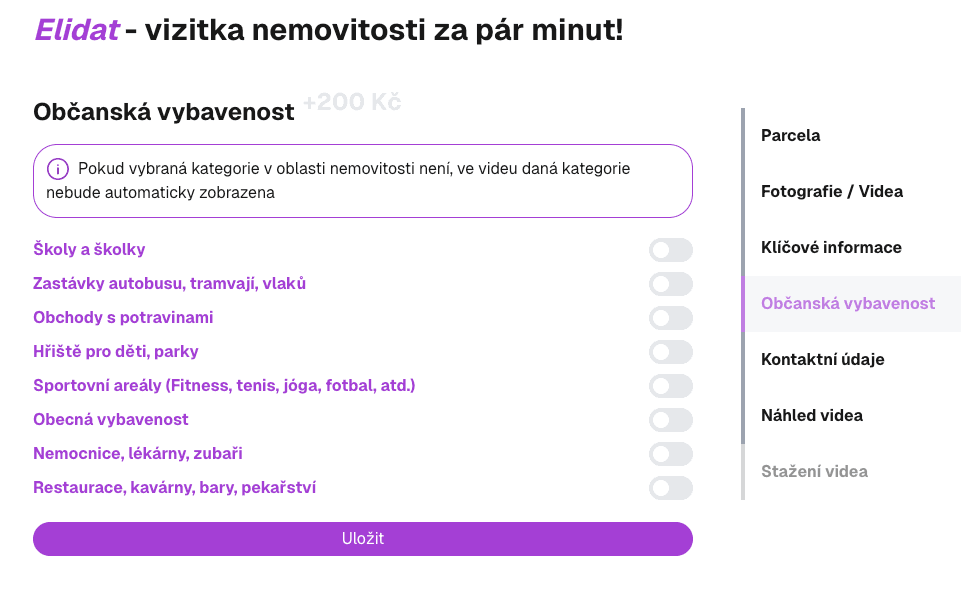Image resolution: width=961 pixels, height=589 pixels.
Task: Click the +200 Kč price label
Action: pos(352,101)
